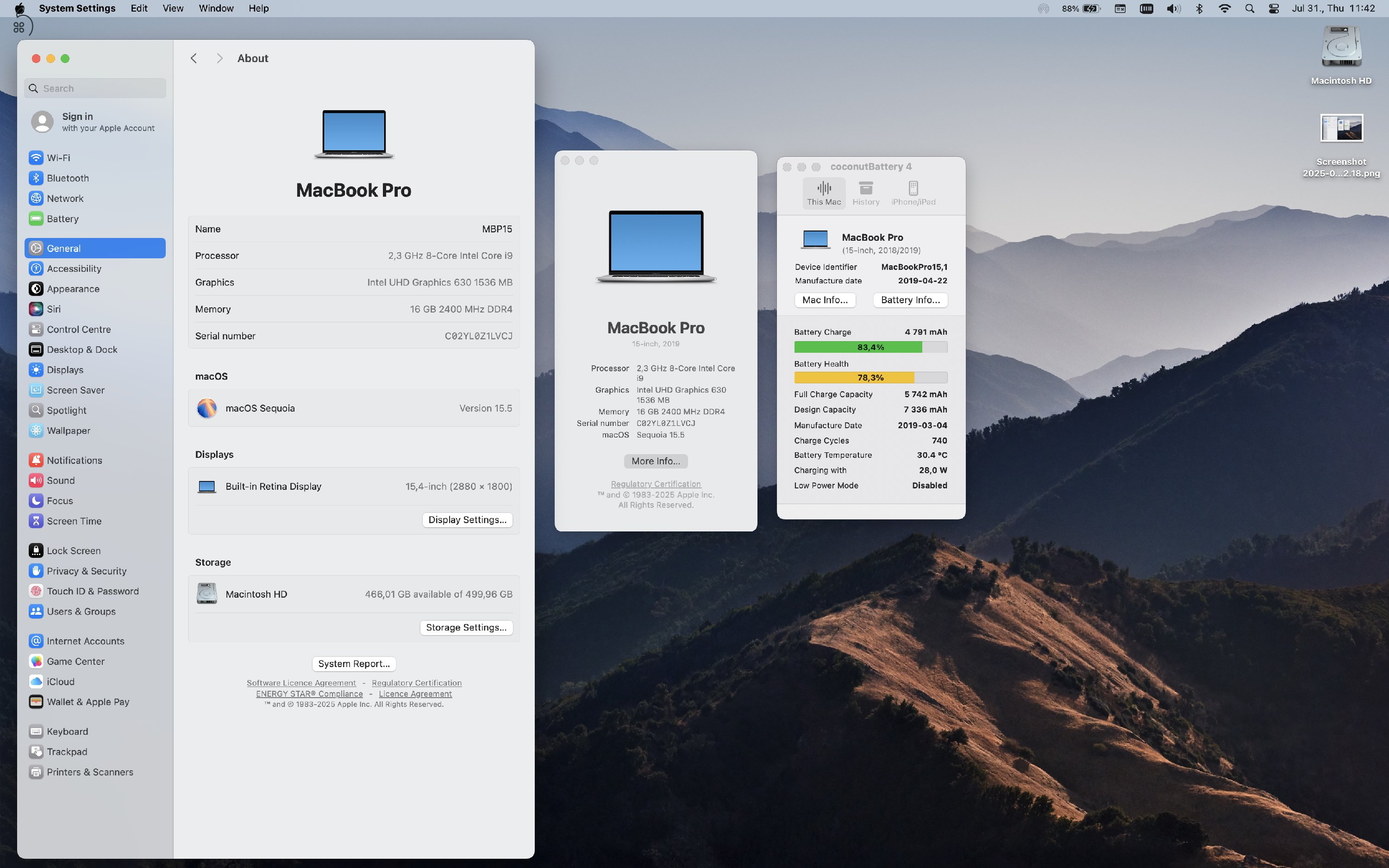This screenshot has height=868, width=1389.
Task: Open Siri settings
Action: tap(95, 309)
